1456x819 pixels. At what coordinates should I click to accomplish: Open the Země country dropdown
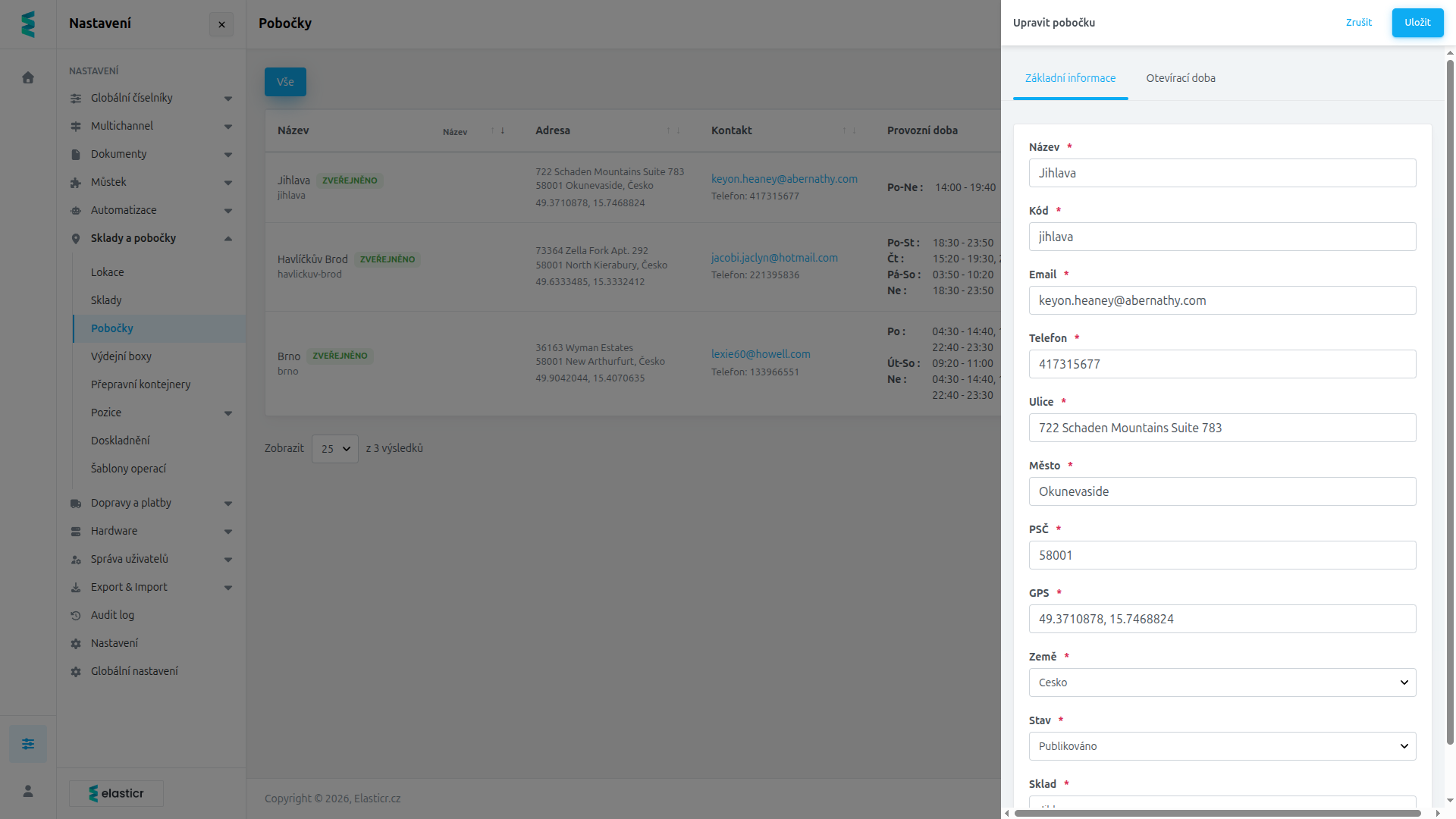pos(1222,682)
